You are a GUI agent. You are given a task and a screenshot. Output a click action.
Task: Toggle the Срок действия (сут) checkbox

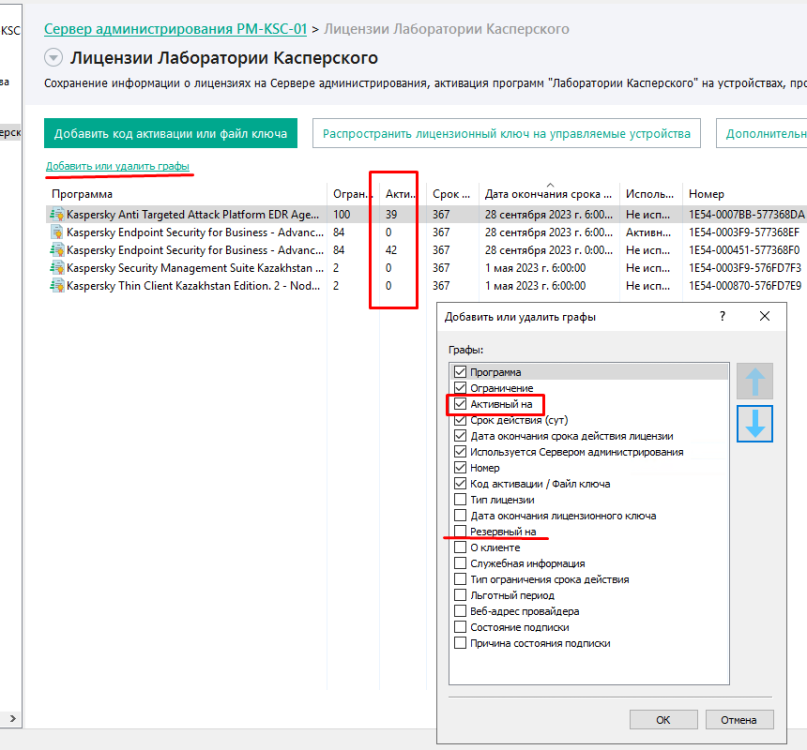pos(460,420)
